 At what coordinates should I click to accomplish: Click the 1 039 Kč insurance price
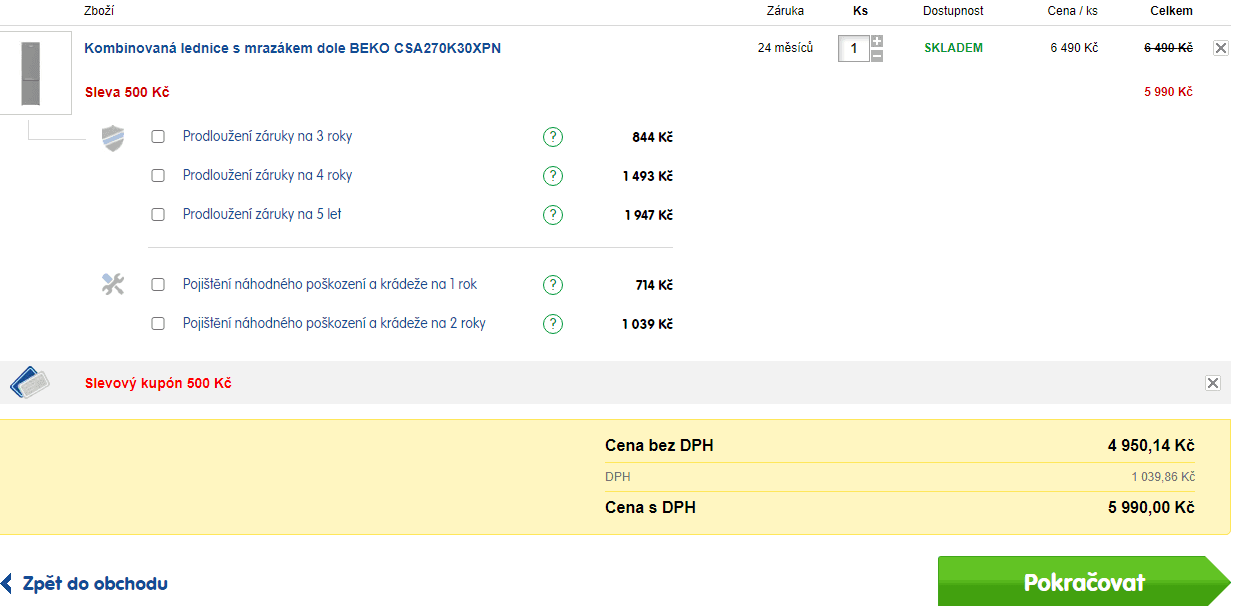coord(647,324)
